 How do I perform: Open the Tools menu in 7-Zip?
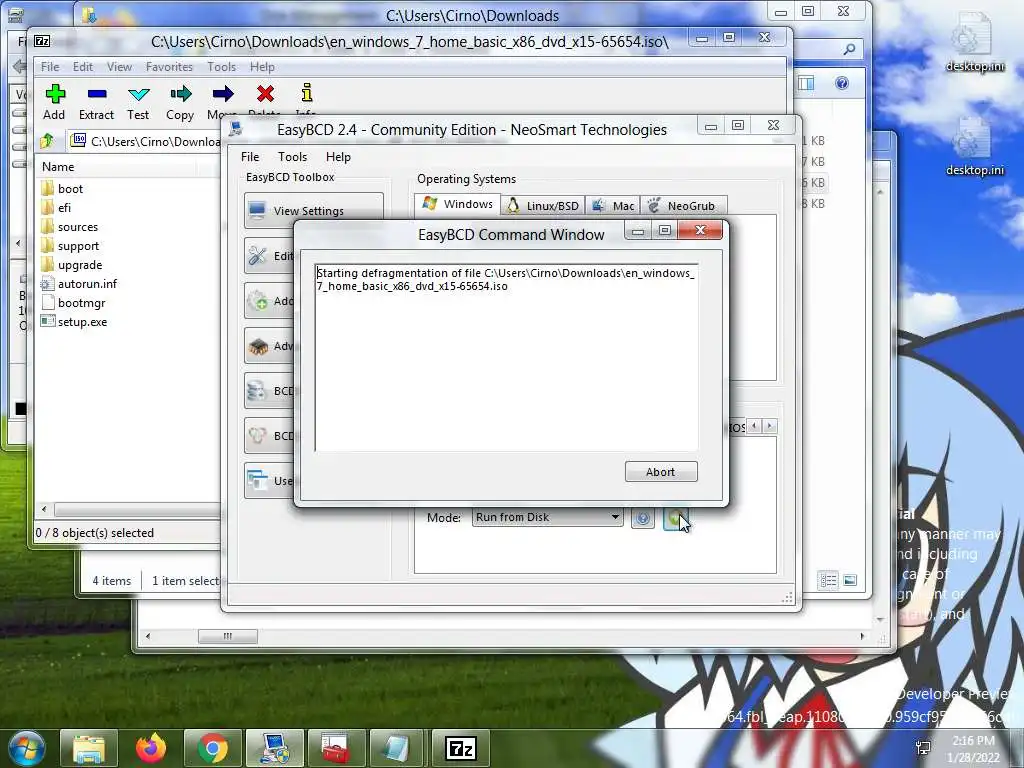(x=221, y=67)
